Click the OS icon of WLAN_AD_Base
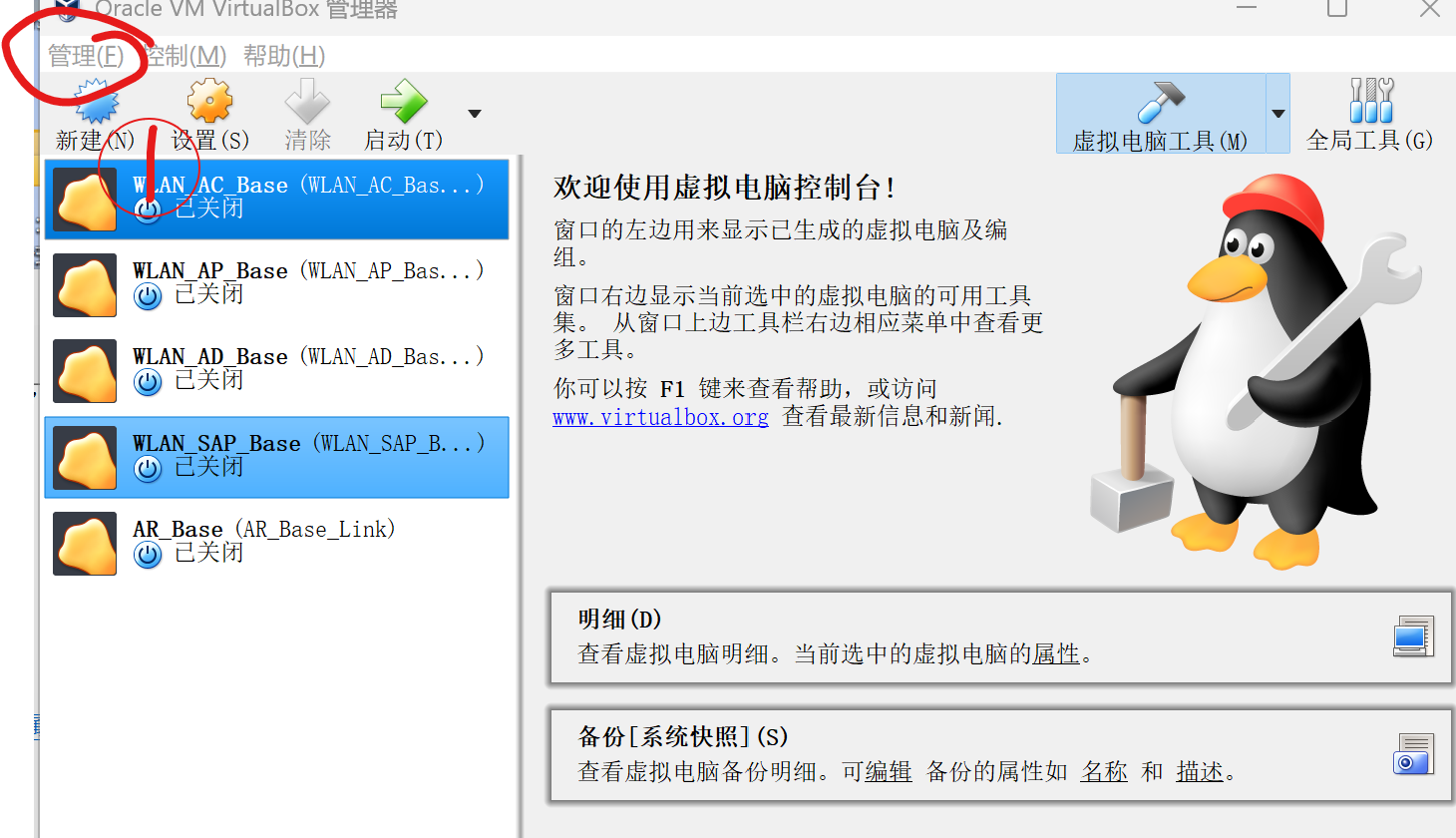Viewport: 1456px width, 838px height. tap(86, 371)
